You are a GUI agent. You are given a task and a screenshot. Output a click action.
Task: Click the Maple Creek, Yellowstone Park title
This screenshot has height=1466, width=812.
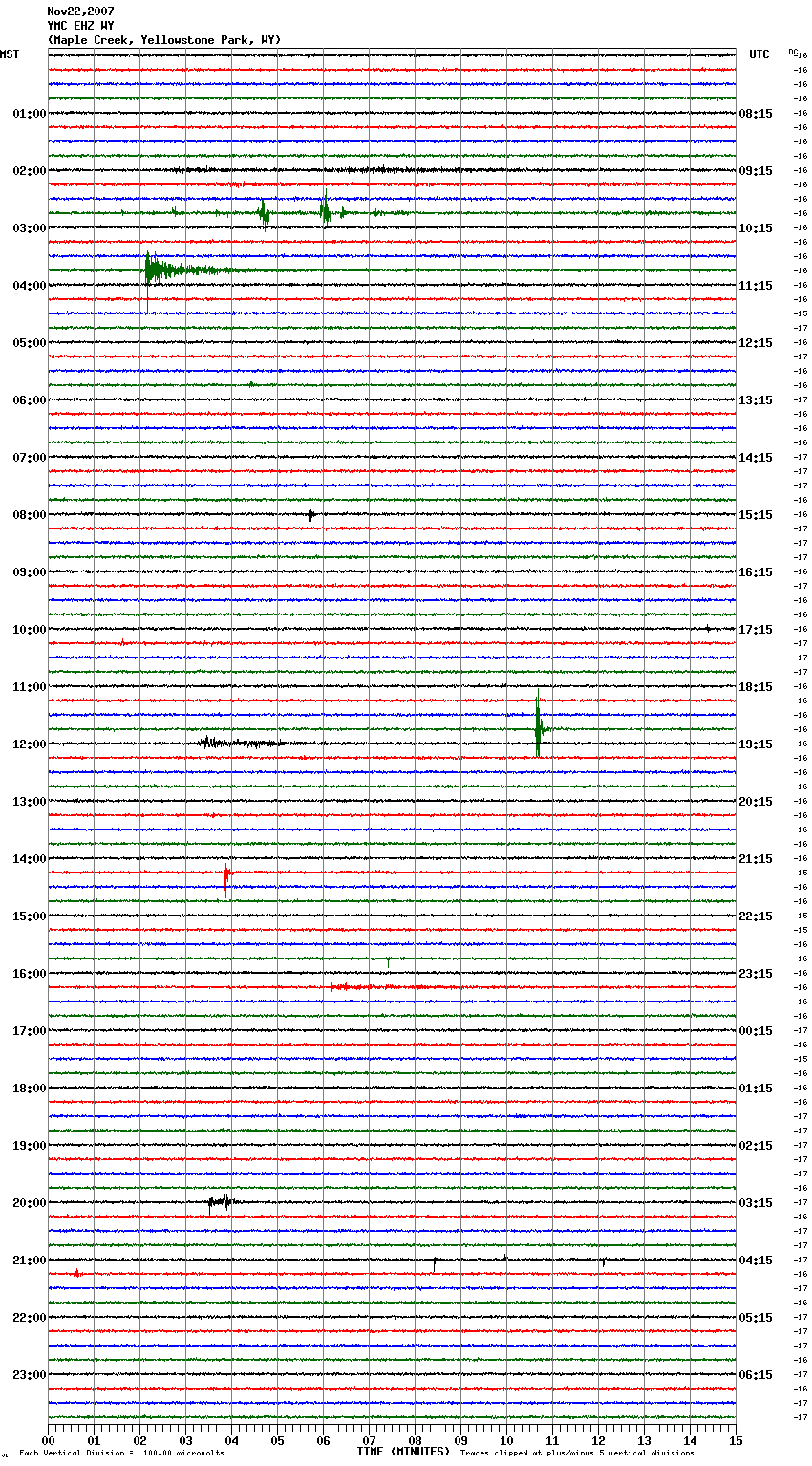pyautogui.click(x=164, y=40)
